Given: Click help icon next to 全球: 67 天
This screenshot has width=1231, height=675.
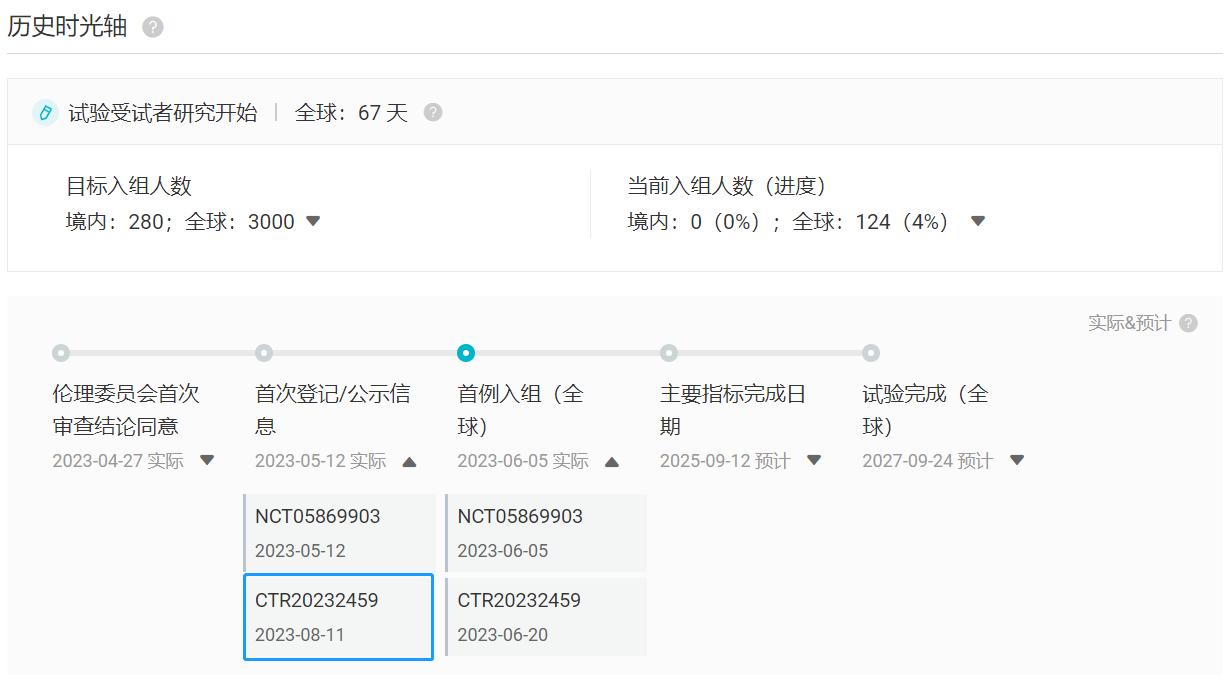Looking at the screenshot, I should click(x=432, y=112).
